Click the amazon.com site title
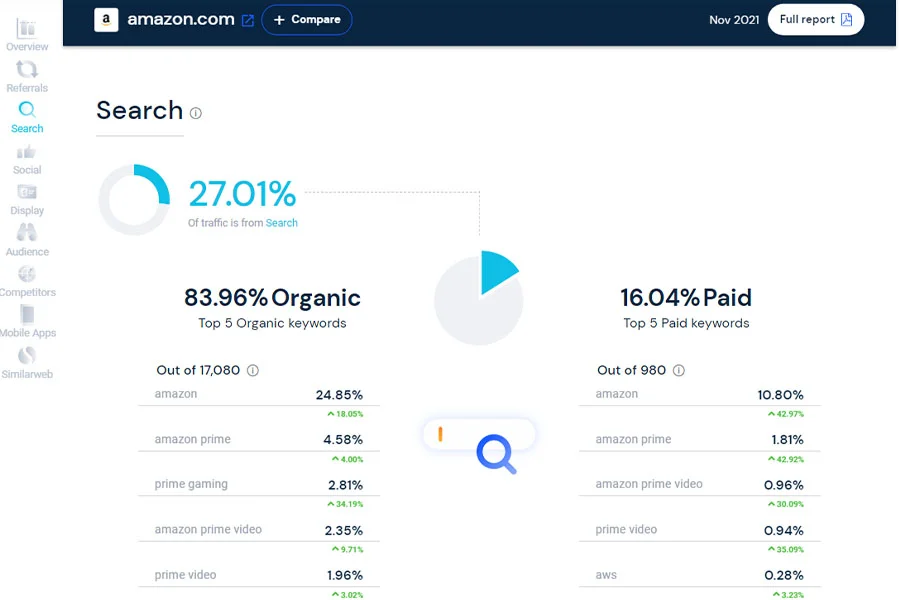Viewport: 900px width, 600px height. (x=181, y=20)
